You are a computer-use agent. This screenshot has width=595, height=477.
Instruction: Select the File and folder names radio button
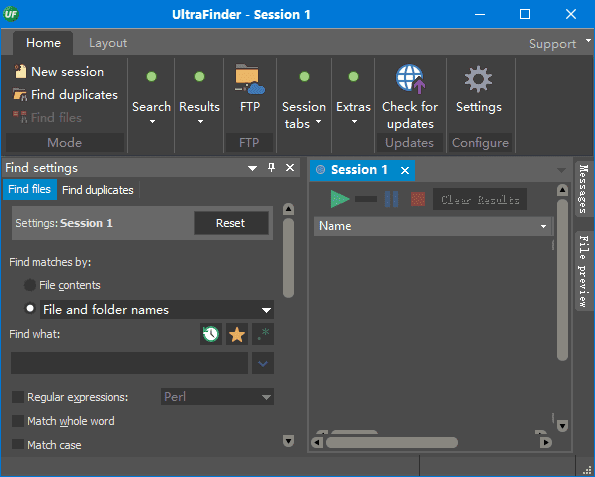tap(30, 308)
